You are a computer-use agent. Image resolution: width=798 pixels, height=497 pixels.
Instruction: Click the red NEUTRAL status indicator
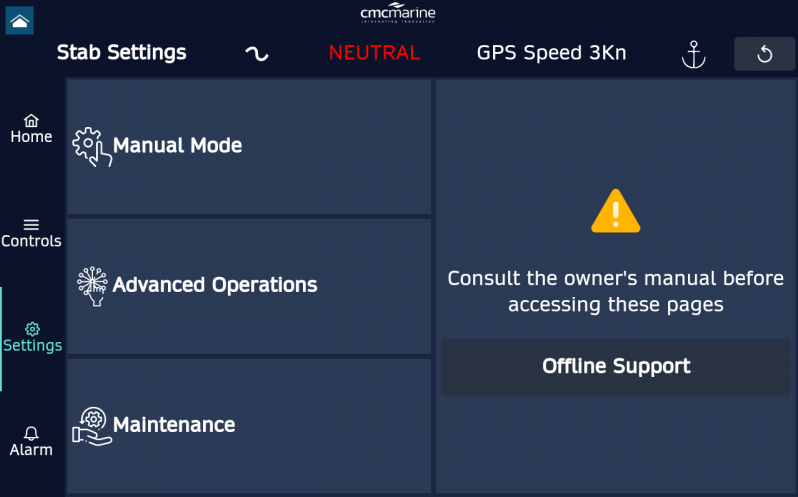click(x=374, y=53)
